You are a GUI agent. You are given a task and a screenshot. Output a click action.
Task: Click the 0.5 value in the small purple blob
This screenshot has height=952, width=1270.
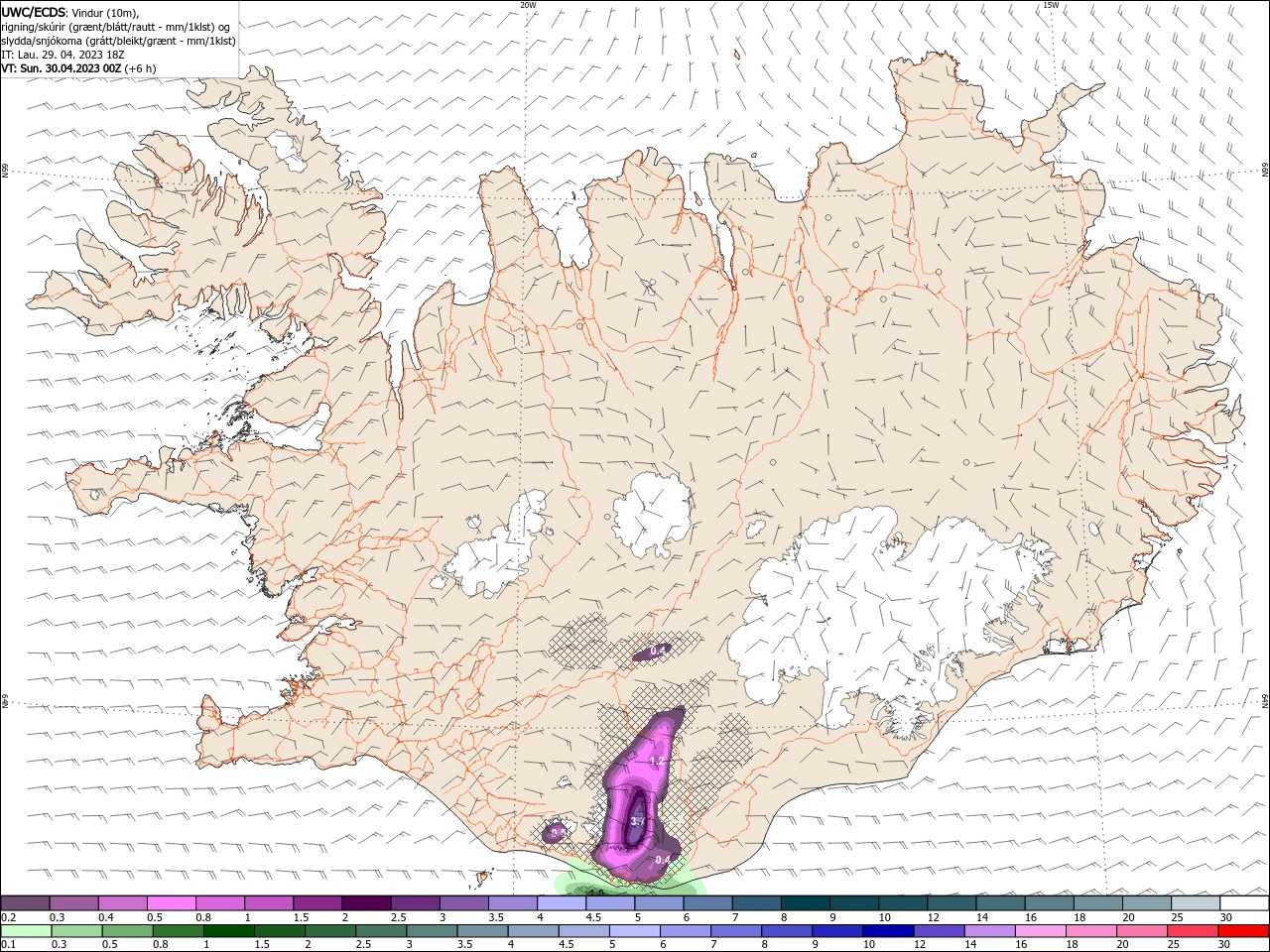pyautogui.click(x=558, y=833)
